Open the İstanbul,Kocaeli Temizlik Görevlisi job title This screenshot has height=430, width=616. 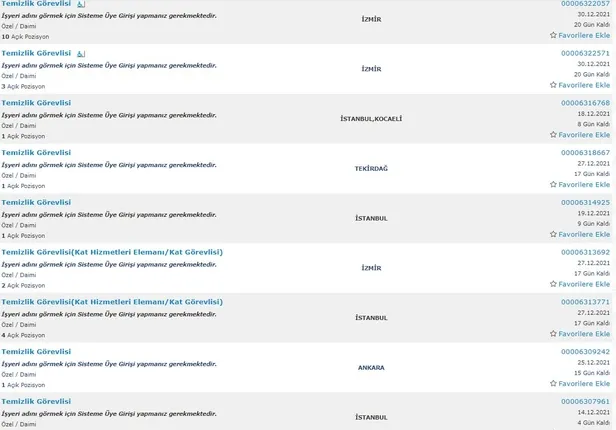pos(36,102)
